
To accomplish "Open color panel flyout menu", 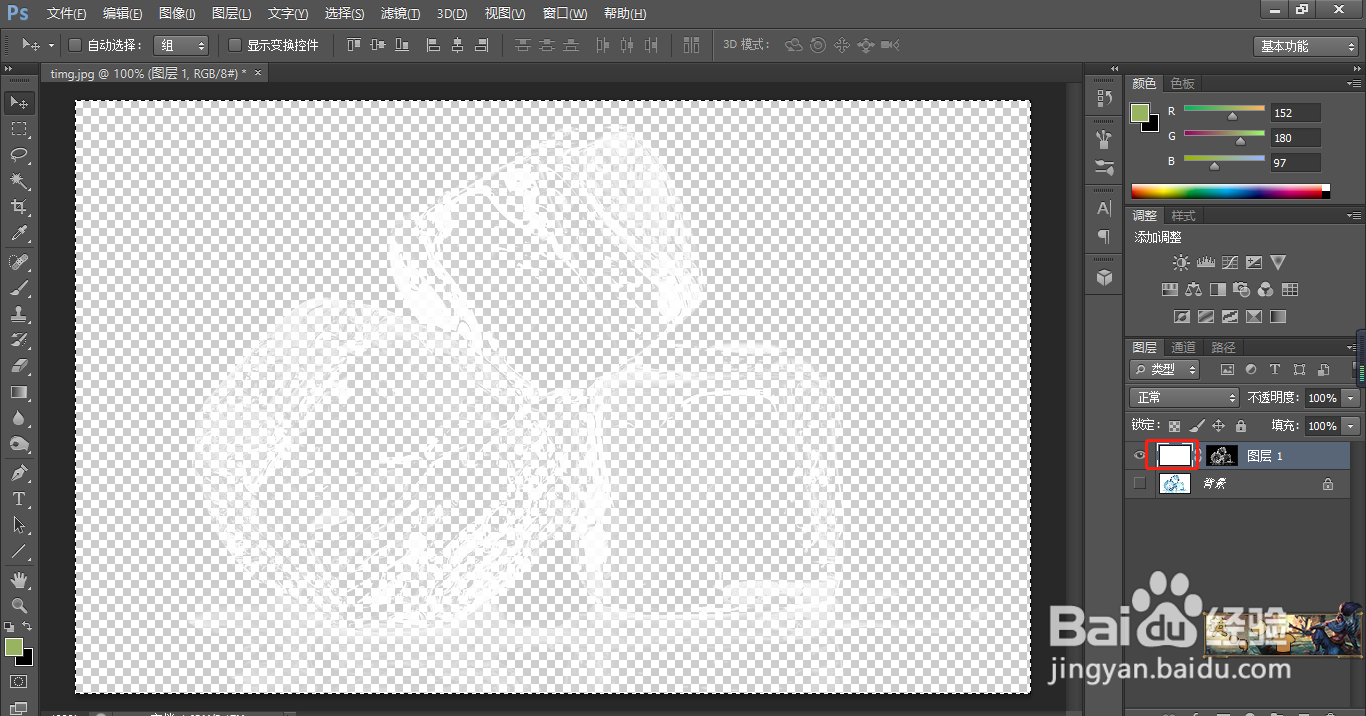I will (1354, 84).
